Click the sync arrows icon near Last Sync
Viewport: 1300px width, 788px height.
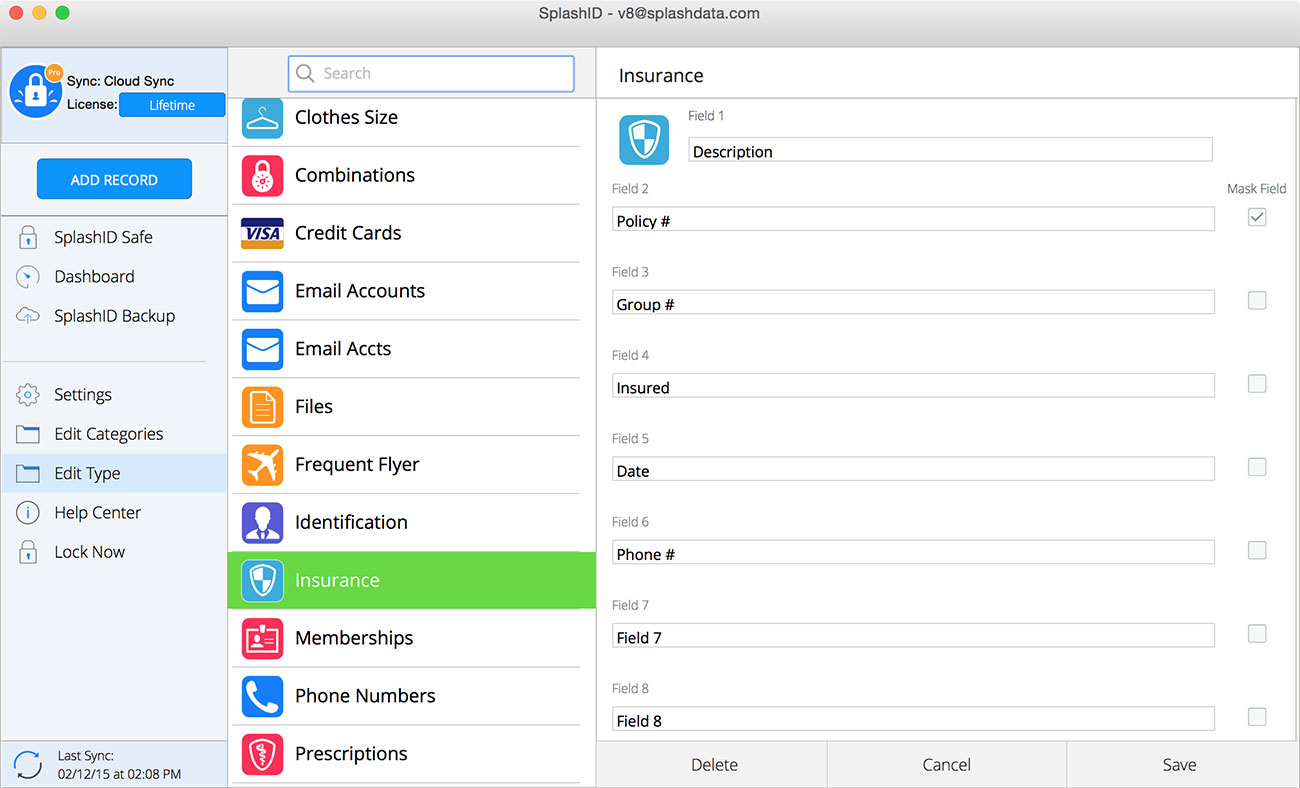tap(28, 765)
